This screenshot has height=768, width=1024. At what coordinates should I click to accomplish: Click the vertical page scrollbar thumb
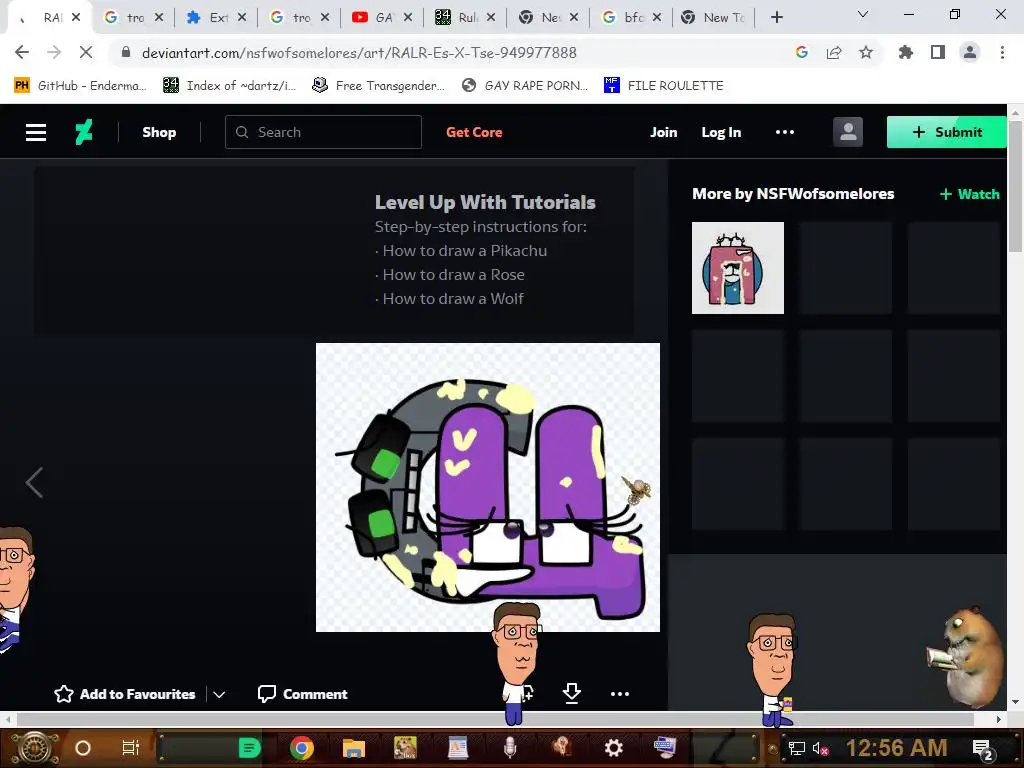[x=1015, y=186]
